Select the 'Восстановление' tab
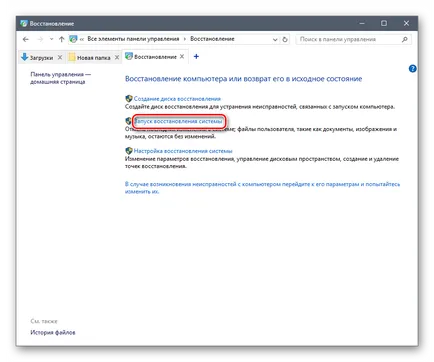This screenshot has width=434, height=362. point(155,57)
